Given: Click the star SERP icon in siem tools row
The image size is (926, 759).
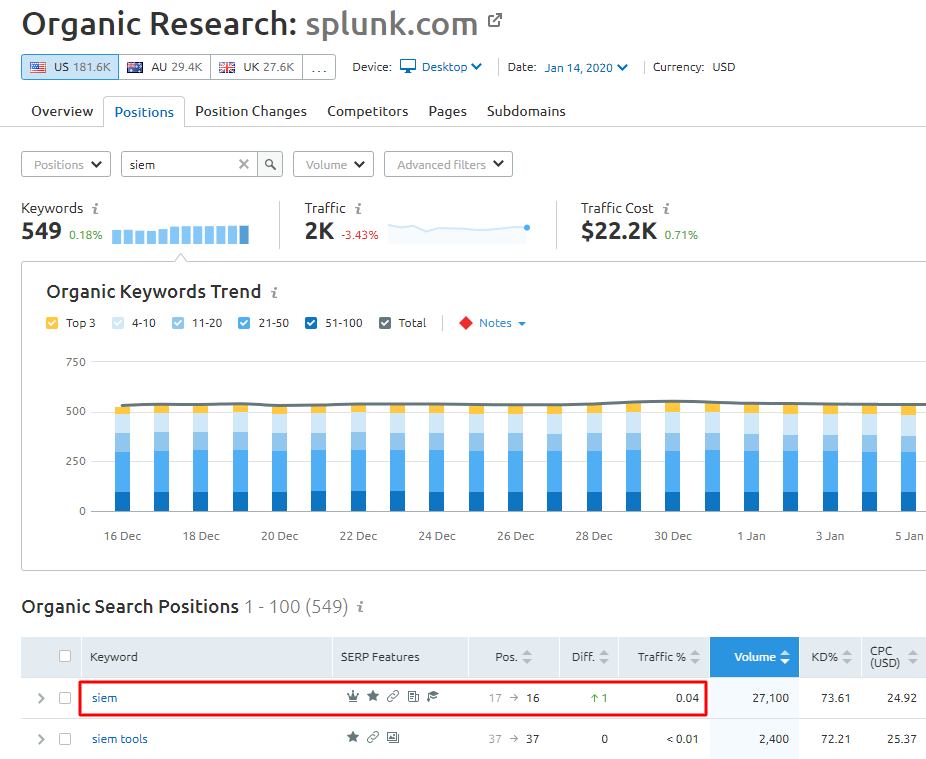Looking at the screenshot, I should pyautogui.click(x=353, y=737).
